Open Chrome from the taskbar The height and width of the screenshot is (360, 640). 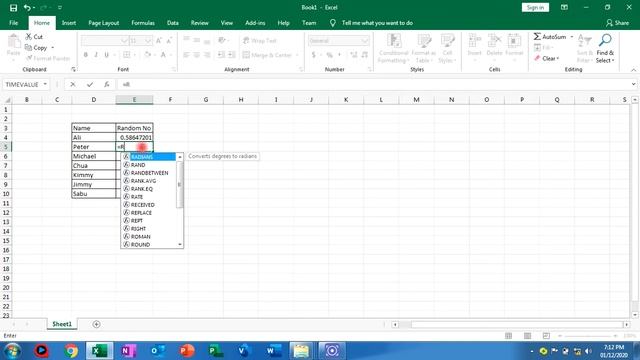(x=71, y=351)
